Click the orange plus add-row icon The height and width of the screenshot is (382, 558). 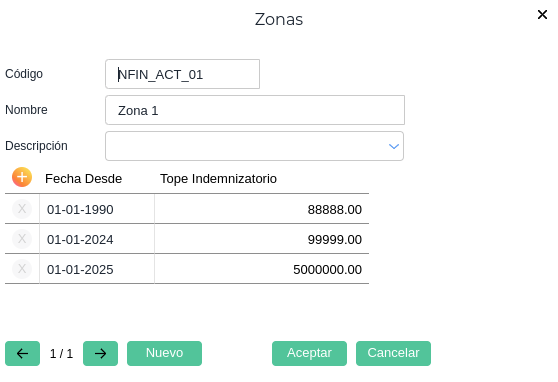point(22,177)
